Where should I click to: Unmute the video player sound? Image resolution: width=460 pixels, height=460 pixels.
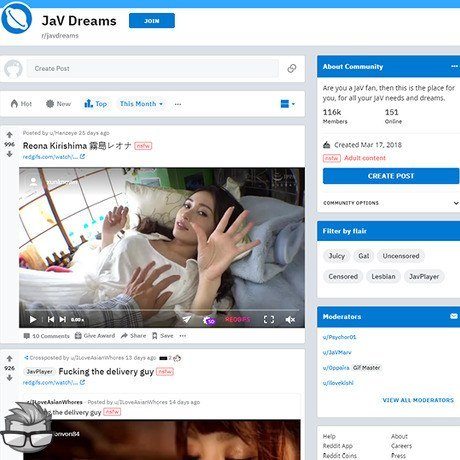point(290,319)
